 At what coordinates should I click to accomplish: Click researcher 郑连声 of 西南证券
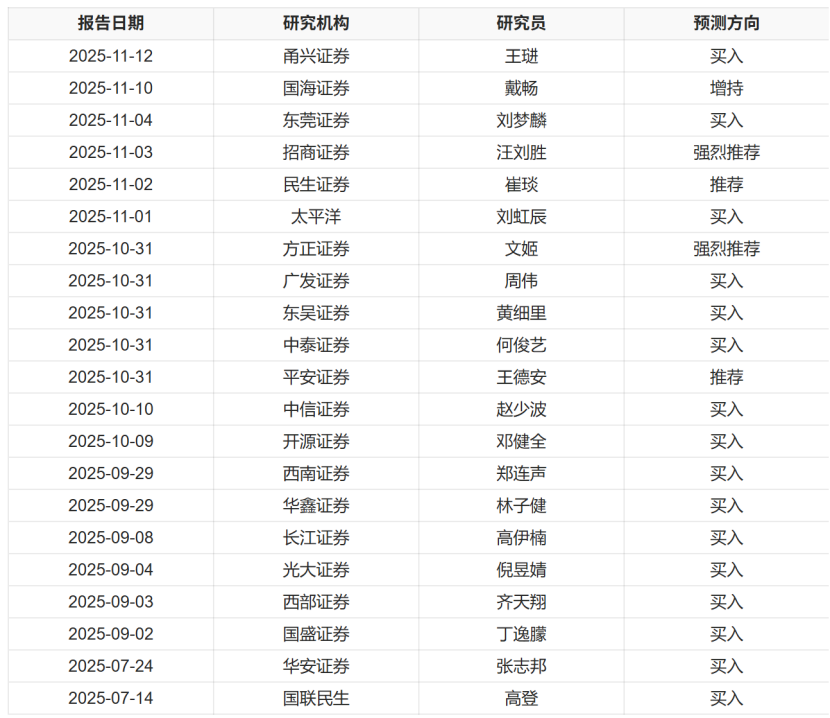pyautogui.click(x=521, y=474)
